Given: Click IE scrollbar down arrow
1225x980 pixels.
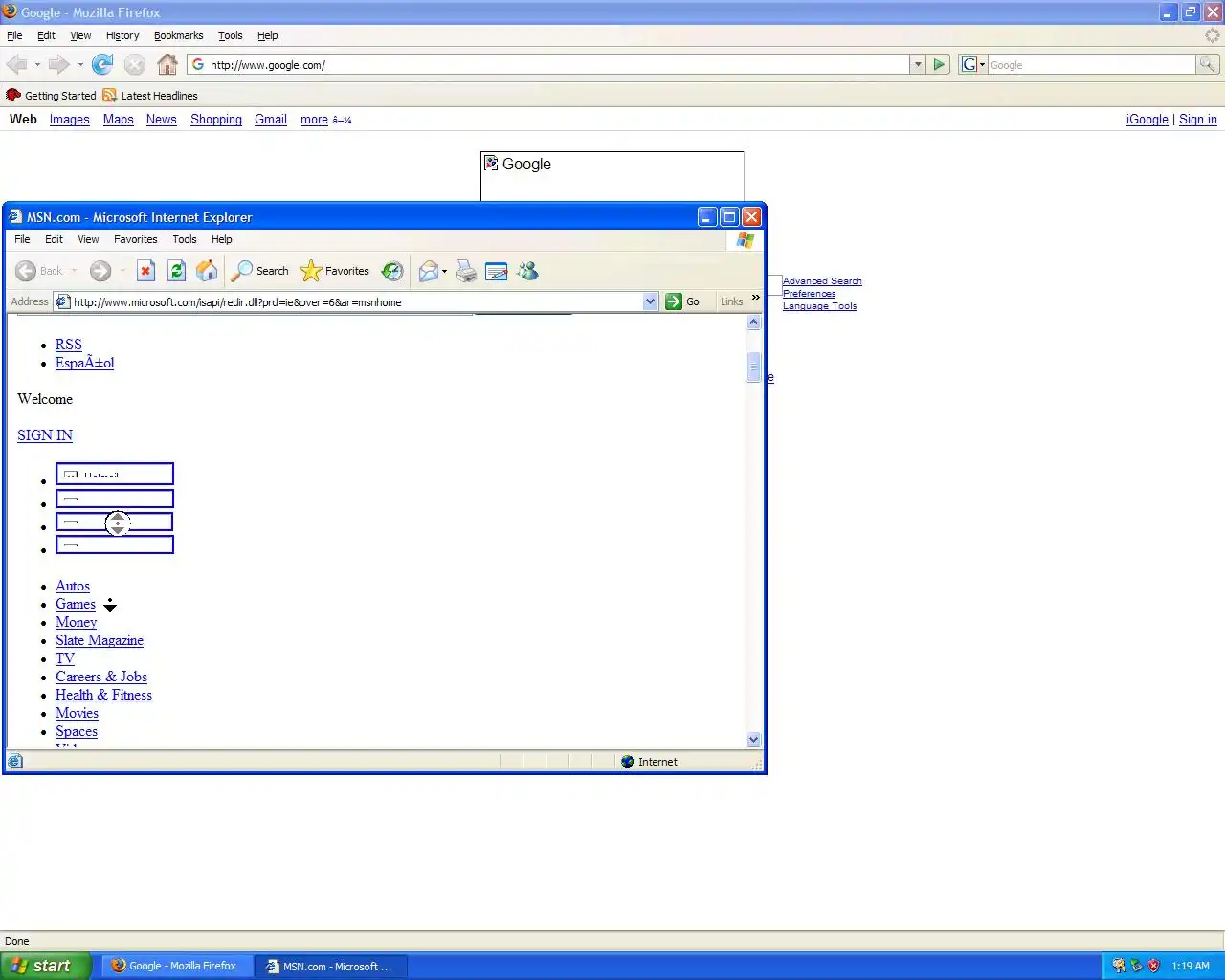Looking at the screenshot, I should click(753, 739).
